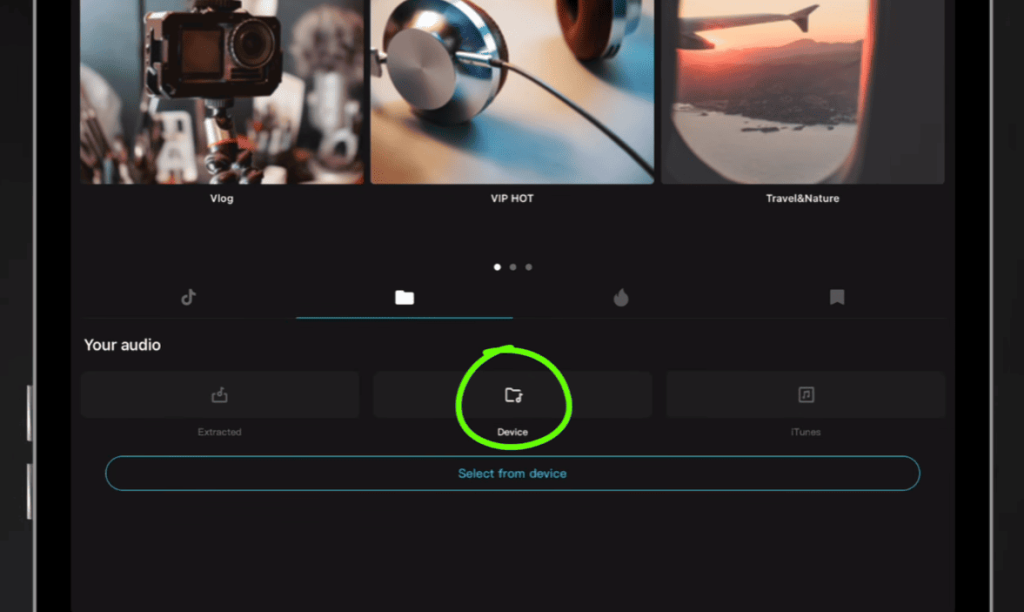The width and height of the screenshot is (1024, 612).
Task: Switch to the trending flame tab
Action: pos(620,298)
